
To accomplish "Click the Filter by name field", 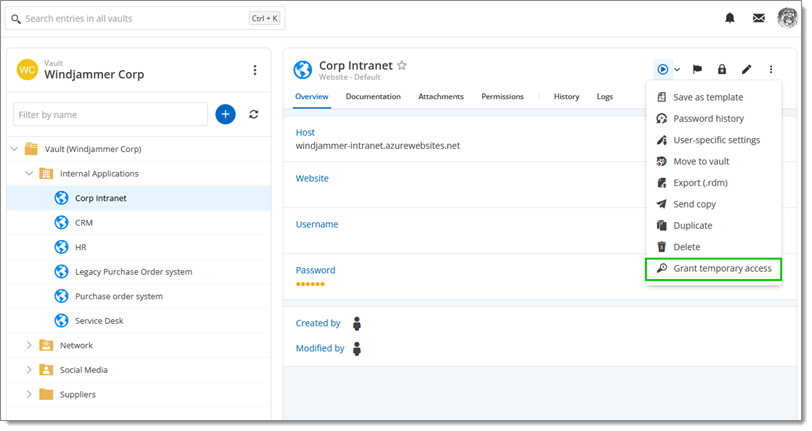I will click(x=110, y=114).
